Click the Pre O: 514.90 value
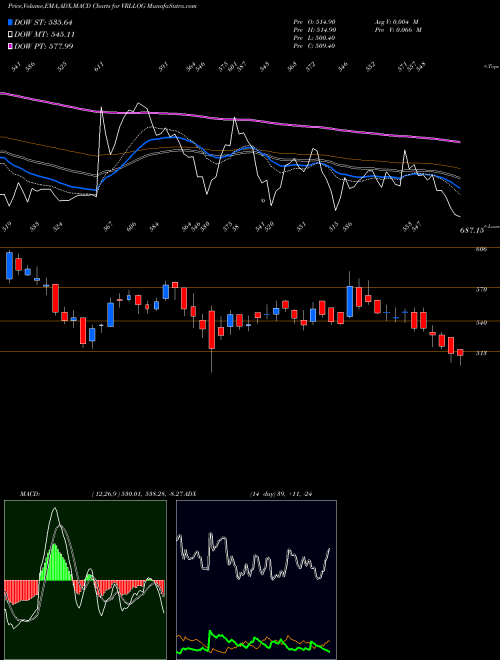Image resolution: width=500 pixels, height=660 pixels. [314, 22]
